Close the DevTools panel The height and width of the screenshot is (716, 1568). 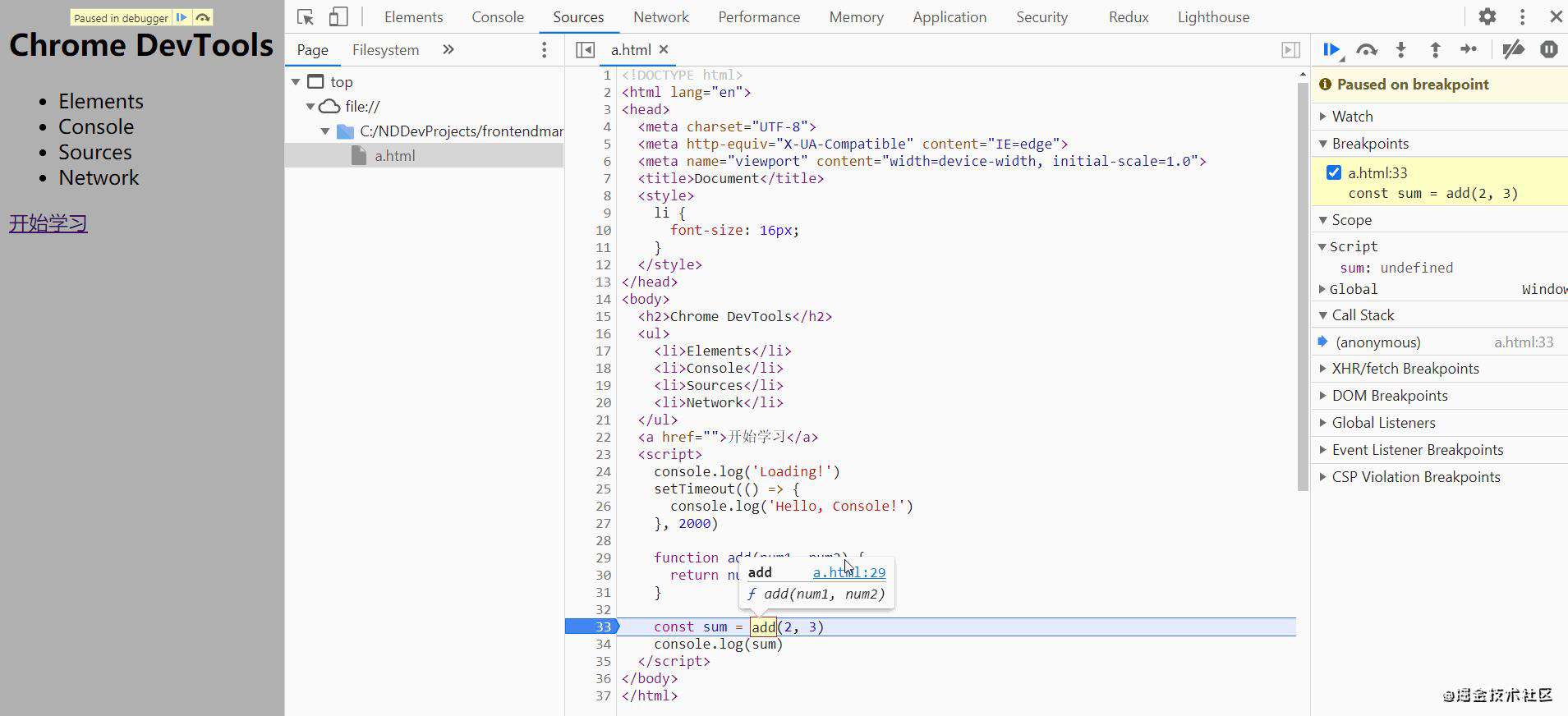[x=1556, y=16]
